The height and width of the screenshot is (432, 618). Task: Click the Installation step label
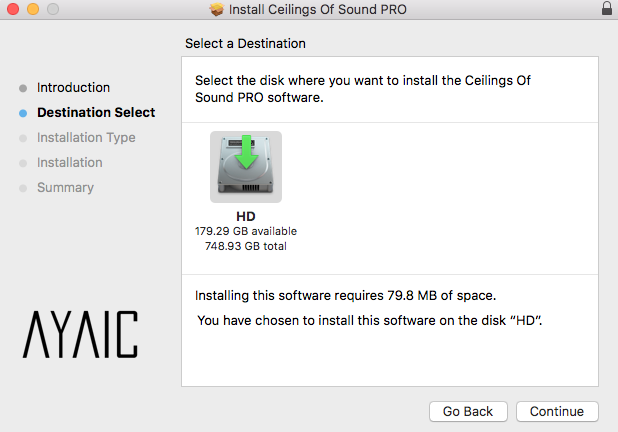[70, 163]
